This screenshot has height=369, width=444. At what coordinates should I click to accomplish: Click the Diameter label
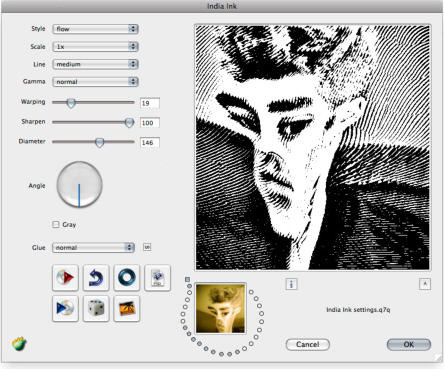[x=32, y=141]
